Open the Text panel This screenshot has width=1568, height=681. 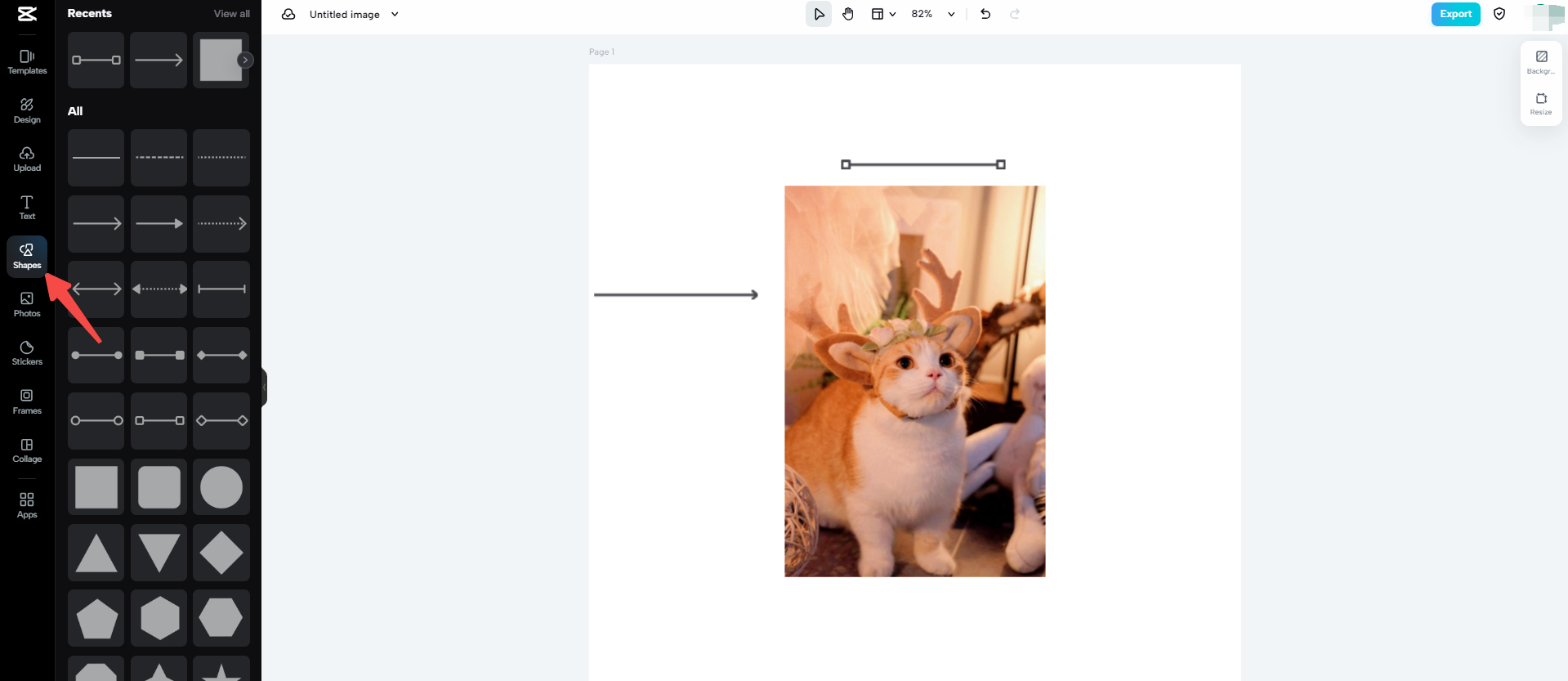pos(27,207)
